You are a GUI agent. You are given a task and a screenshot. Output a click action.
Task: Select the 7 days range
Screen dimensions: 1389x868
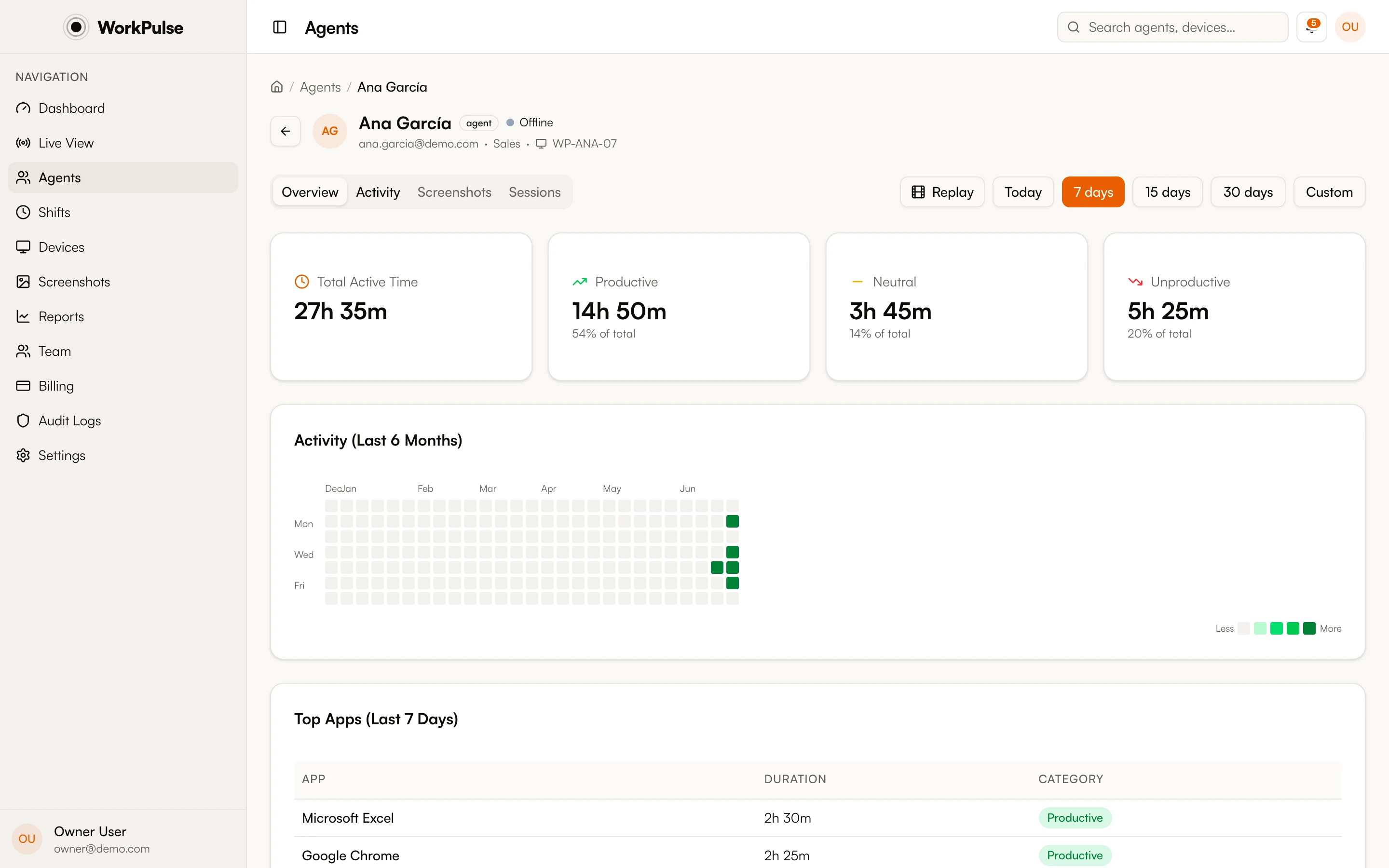[1093, 192]
